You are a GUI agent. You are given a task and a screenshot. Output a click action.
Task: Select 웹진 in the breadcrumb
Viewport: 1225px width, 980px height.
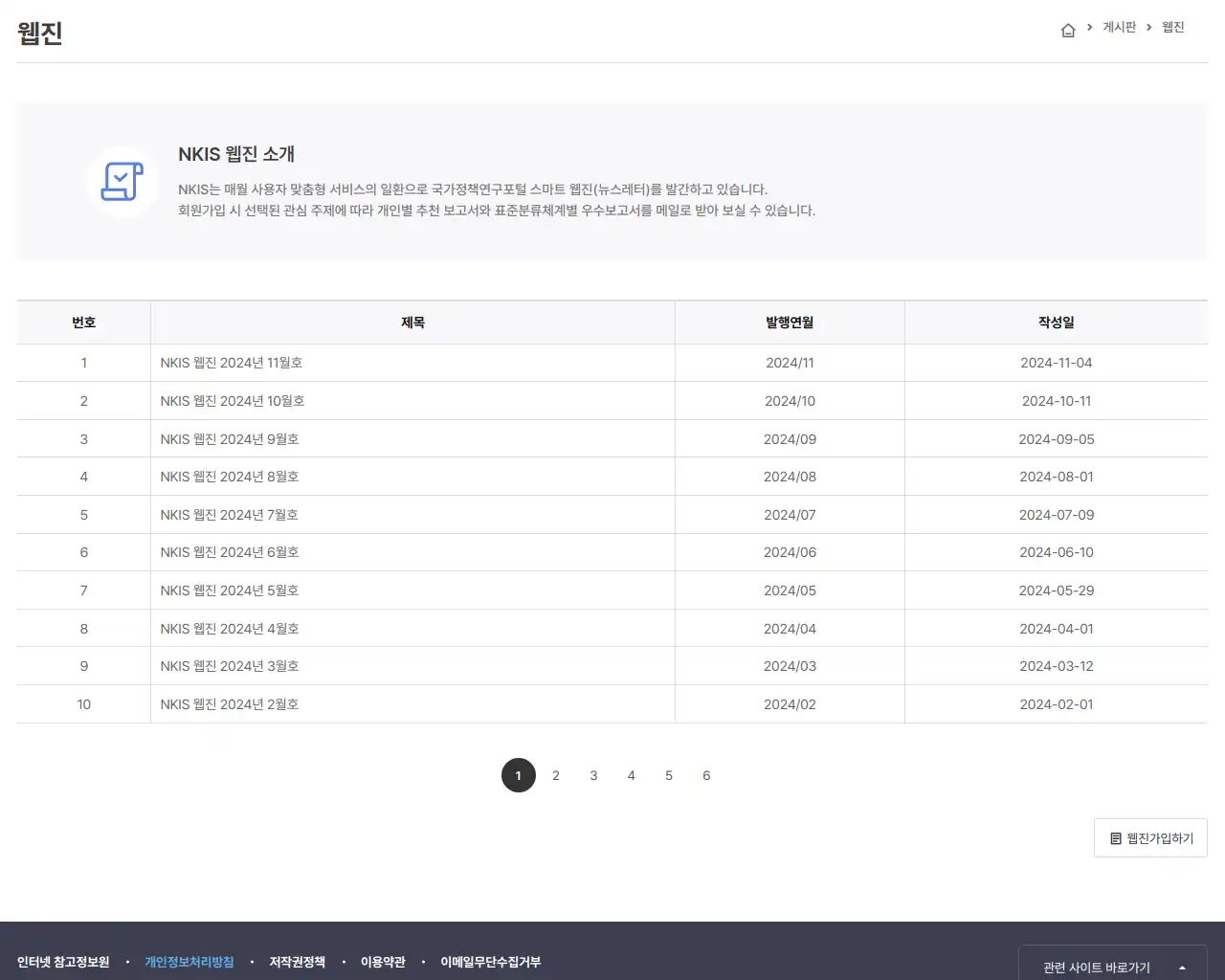(x=1173, y=27)
